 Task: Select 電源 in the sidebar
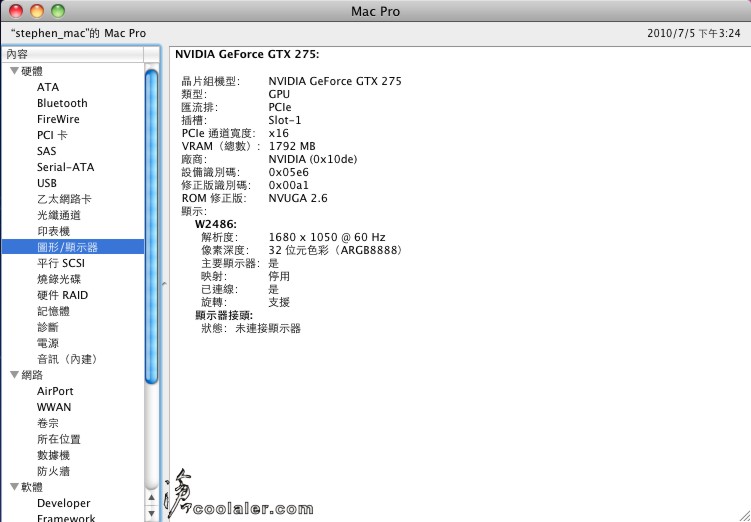click(x=48, y=343)
